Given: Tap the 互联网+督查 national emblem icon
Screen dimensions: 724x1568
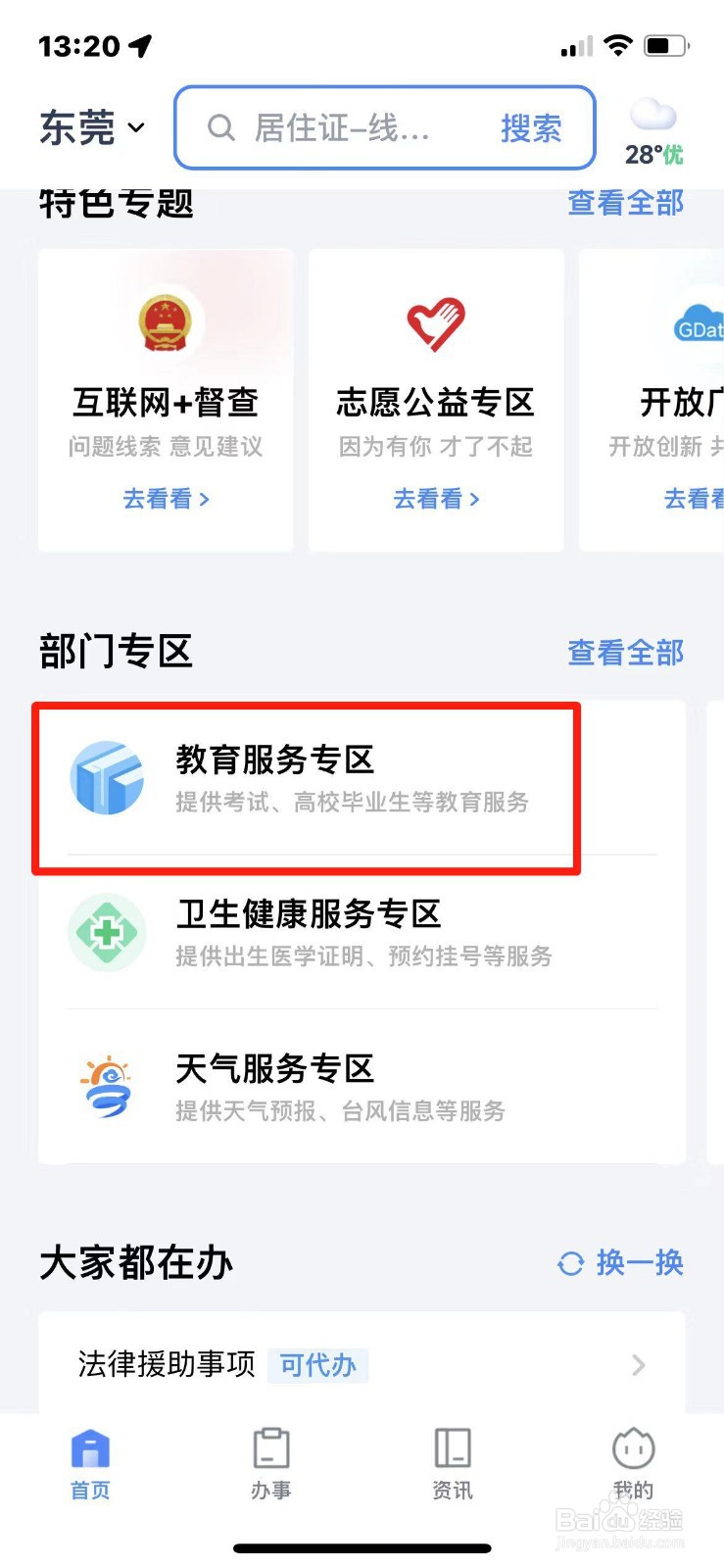Looking at the screenshot, I should tap(165, 323).
